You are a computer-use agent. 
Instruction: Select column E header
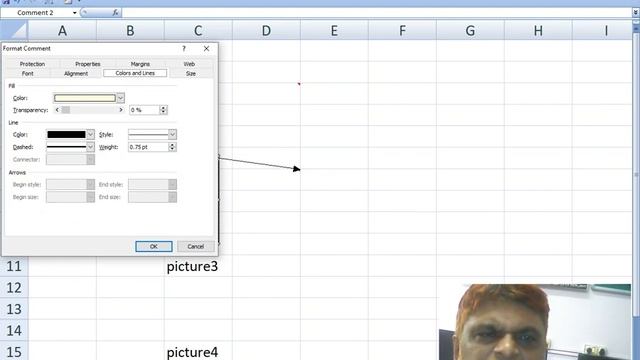pyautogui.click(x=334, y=31)
